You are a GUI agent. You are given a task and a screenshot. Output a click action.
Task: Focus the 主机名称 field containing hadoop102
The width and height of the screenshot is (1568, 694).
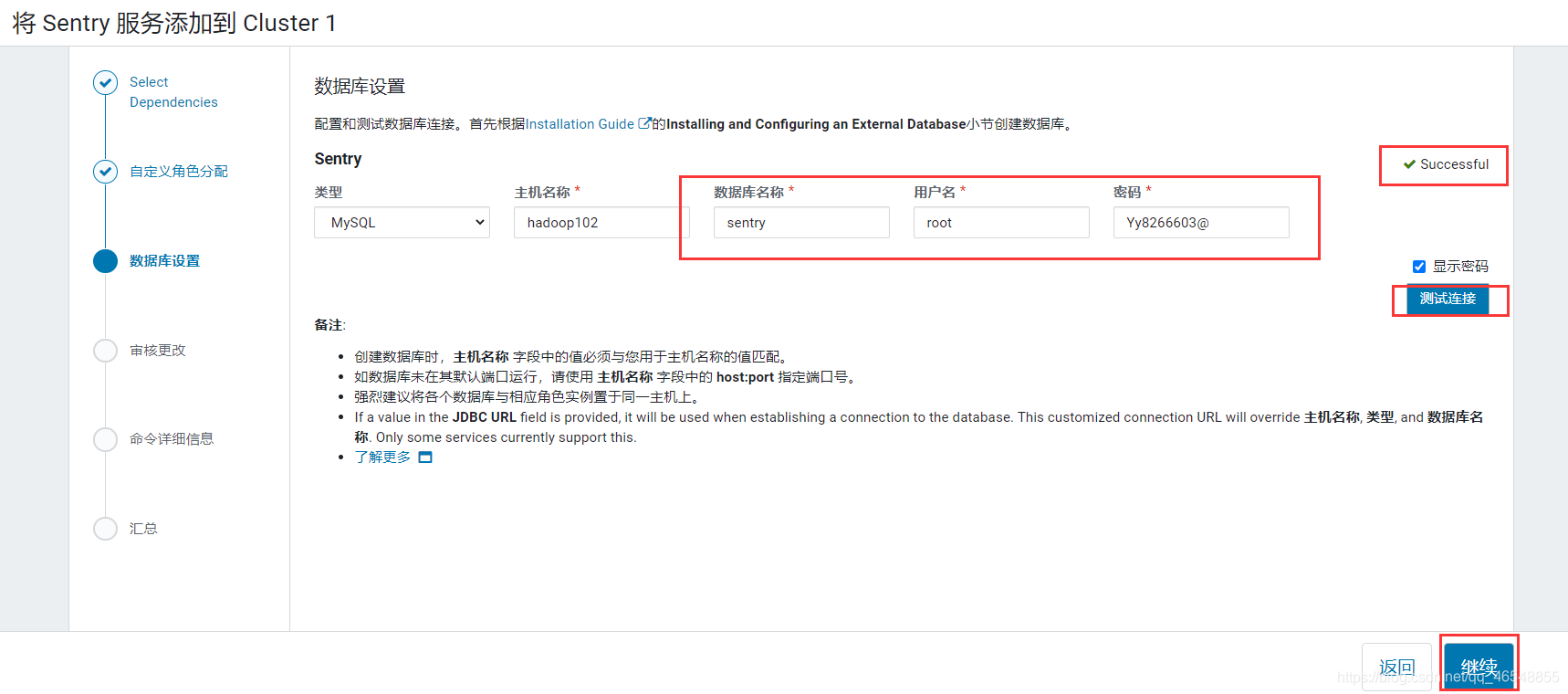pos(601,223)
